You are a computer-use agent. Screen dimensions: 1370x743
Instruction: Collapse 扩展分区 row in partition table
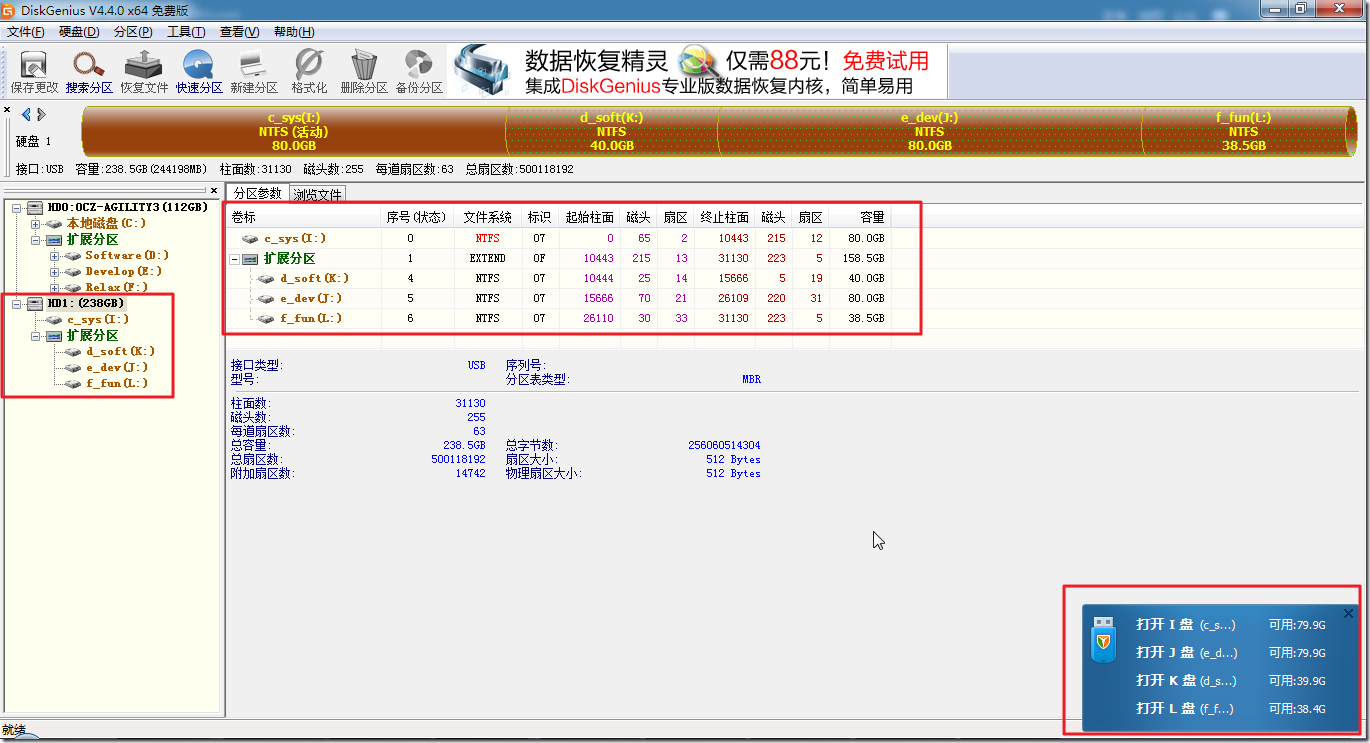pos(236,258)
